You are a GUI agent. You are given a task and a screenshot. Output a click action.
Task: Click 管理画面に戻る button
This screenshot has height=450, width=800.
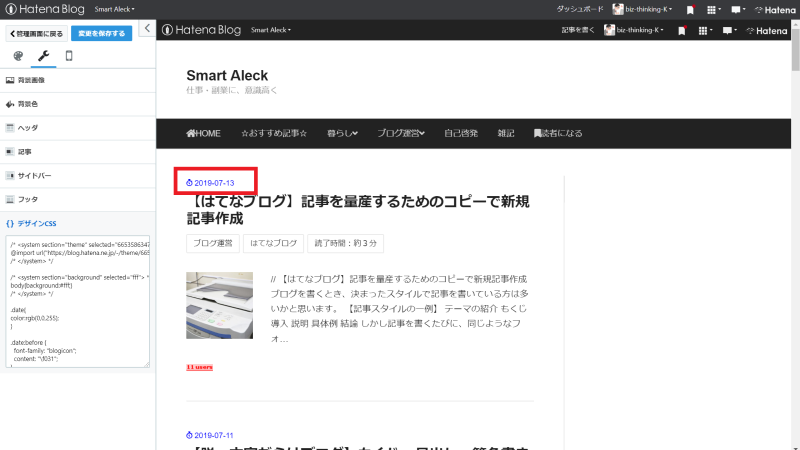(36, 34)
